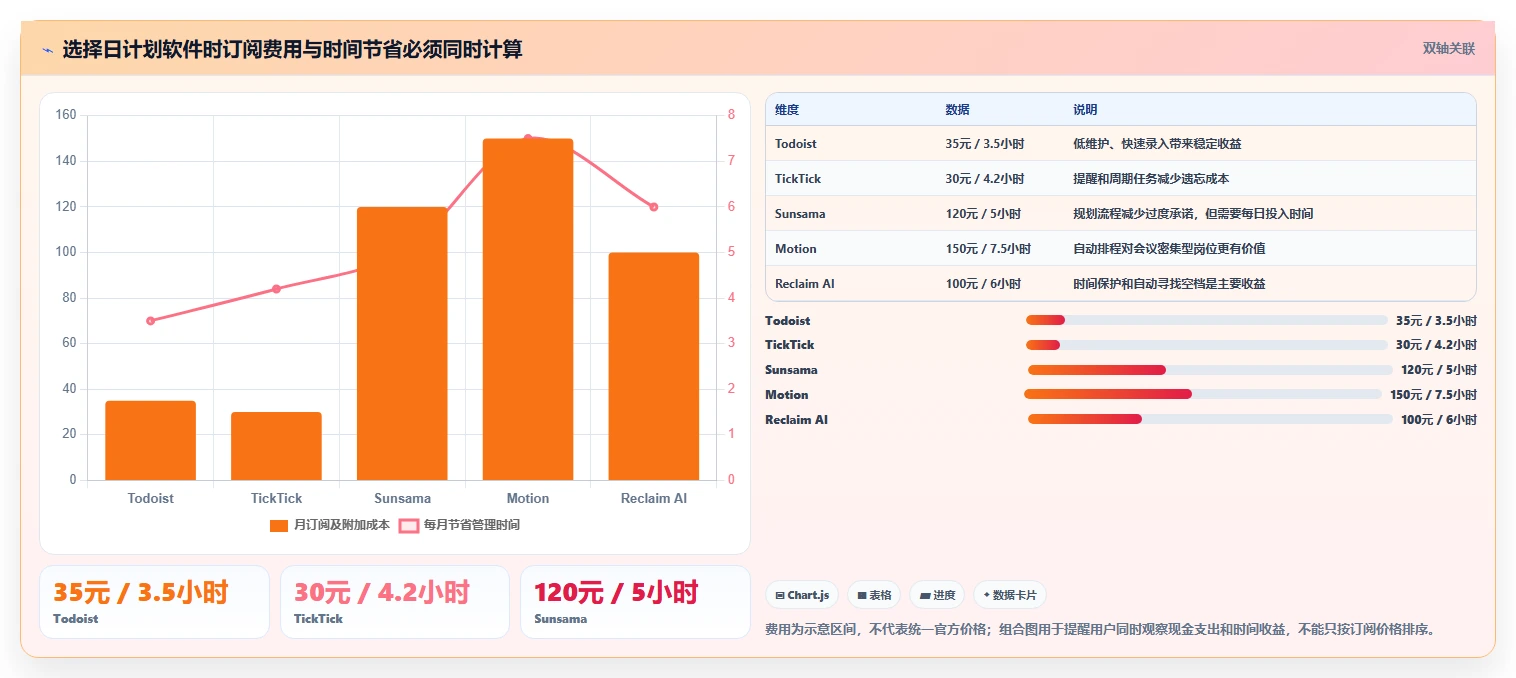1516x678 pixels.
Task: Click the Motion x-axis label
Action: tap(528, 498)
